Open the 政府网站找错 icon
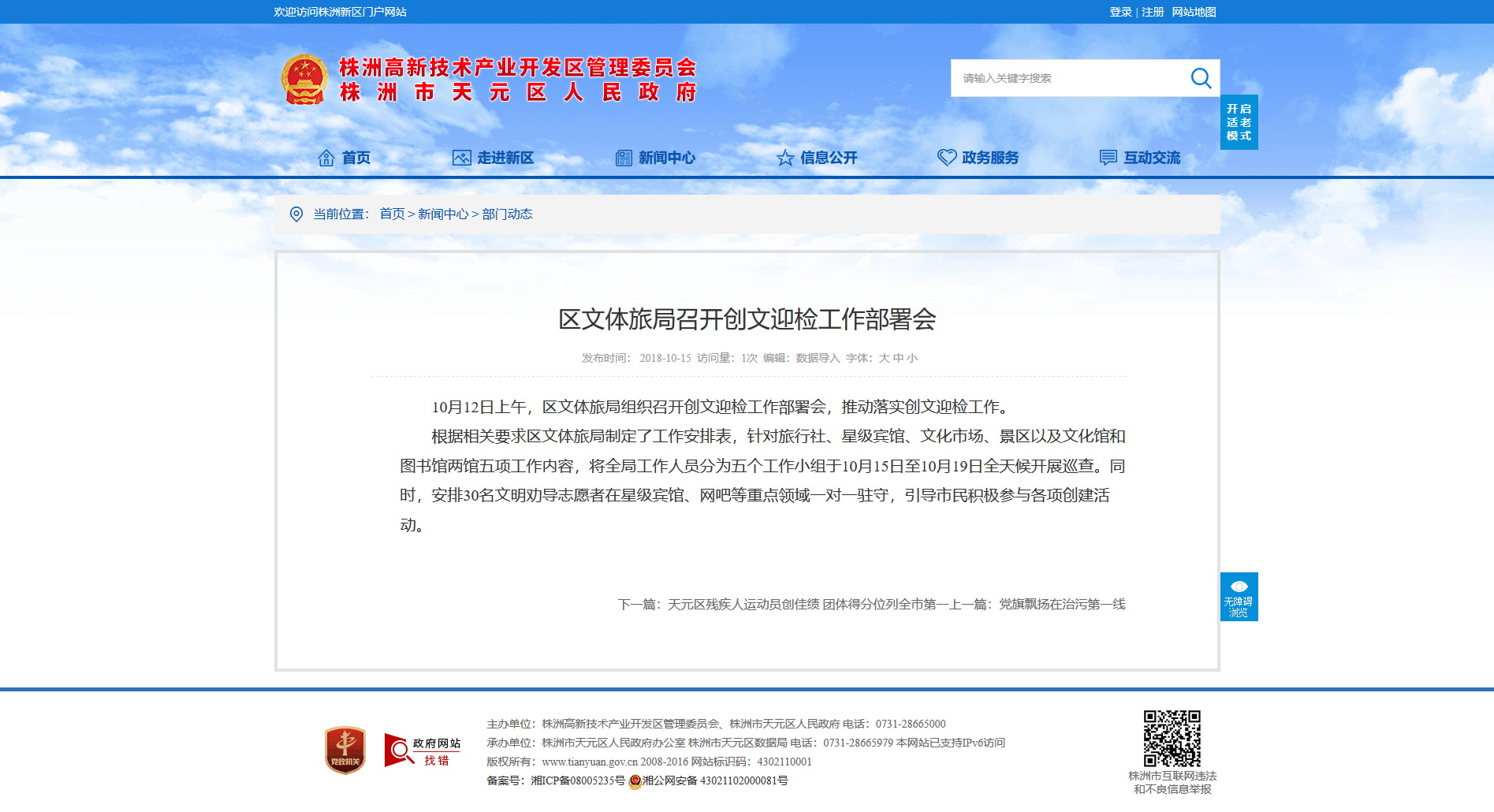This screenshot has width=1494, height=812. [423, 751]
